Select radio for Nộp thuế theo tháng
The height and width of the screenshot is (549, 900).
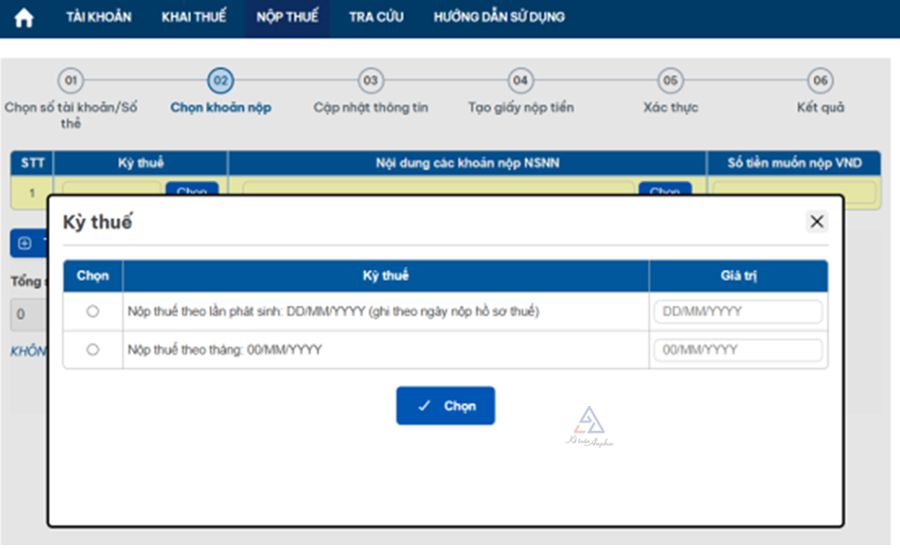[x=93, y=350]
